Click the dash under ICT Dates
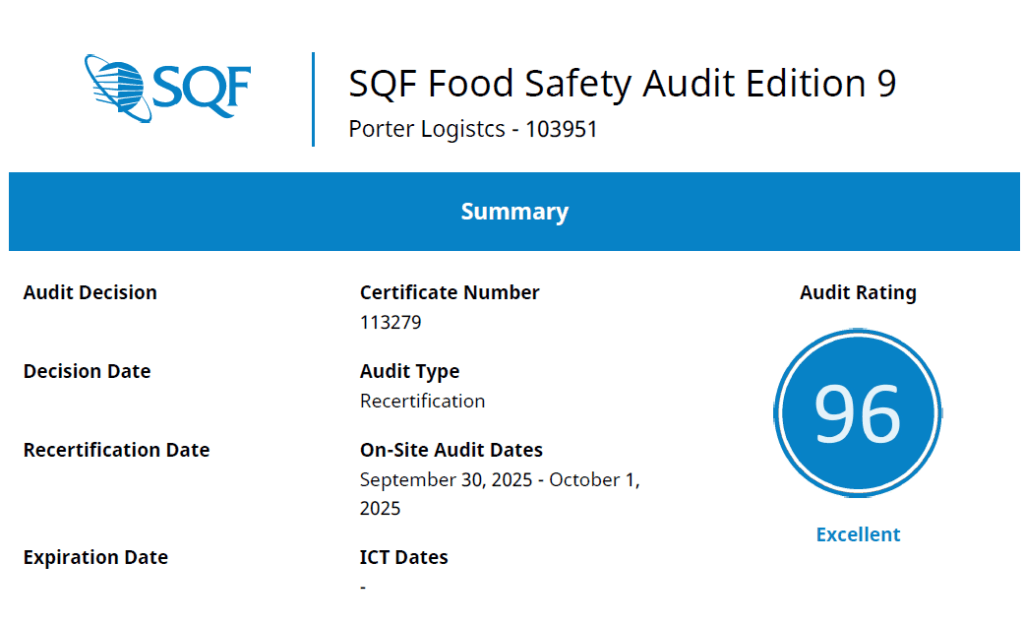The image size is (1024, 625). (x=363, y=587)
